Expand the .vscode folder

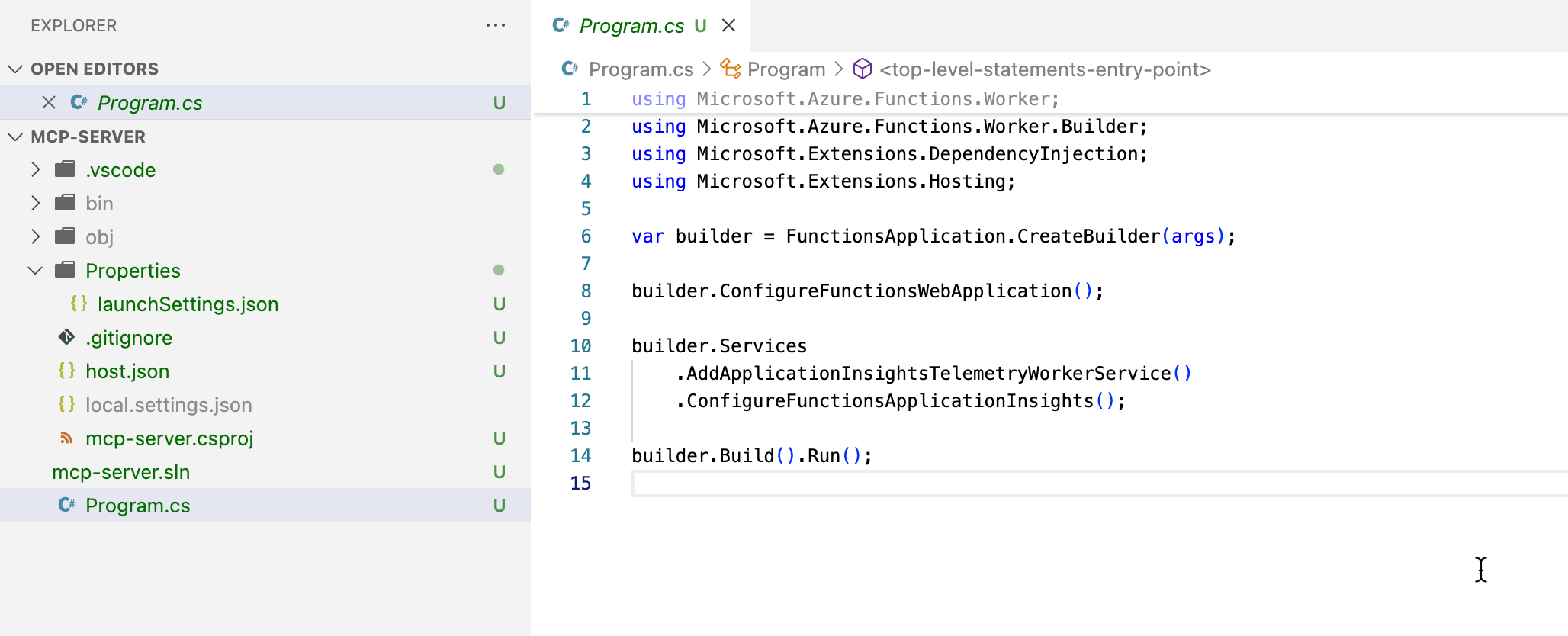[35, 169]
